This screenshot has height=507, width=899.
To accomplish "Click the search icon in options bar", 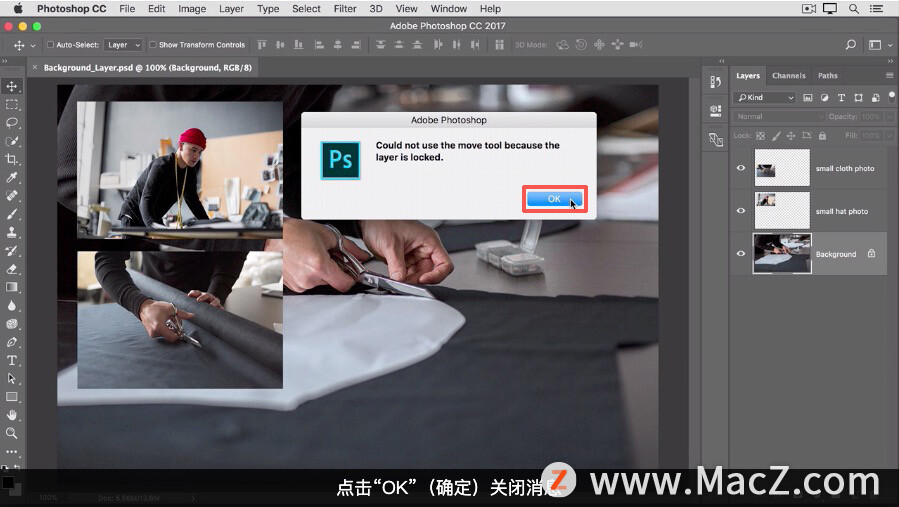I will pyautogui.click(x=851, y=45).
